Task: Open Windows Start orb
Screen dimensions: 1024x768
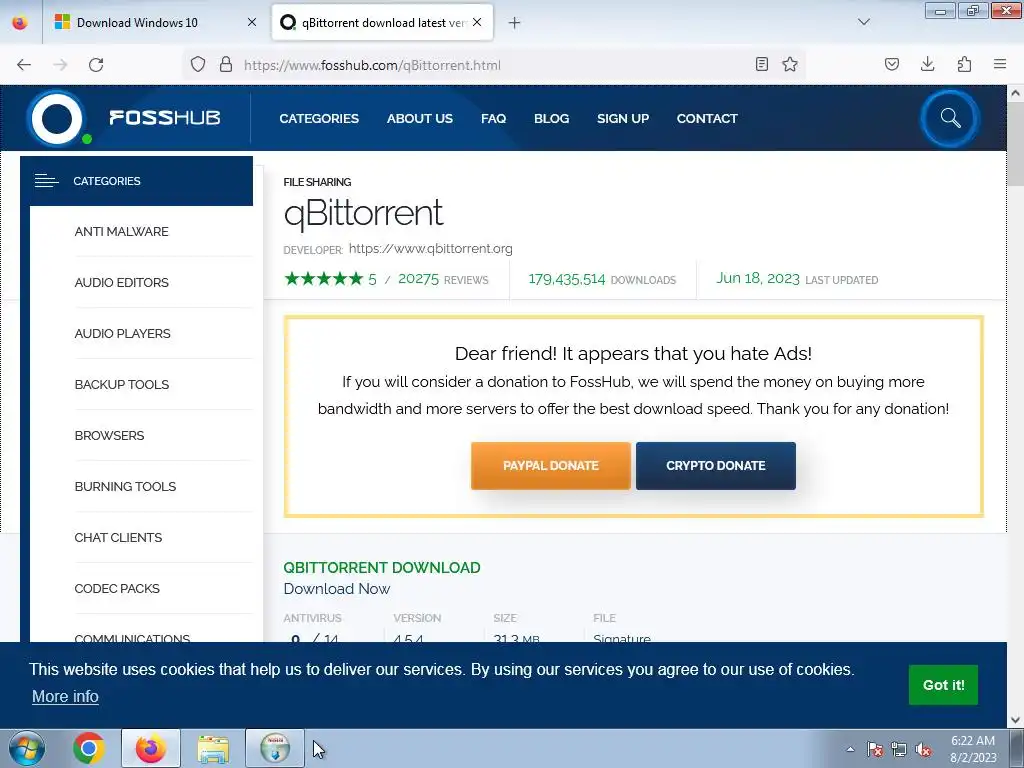Action: click(x=27, y=748)
